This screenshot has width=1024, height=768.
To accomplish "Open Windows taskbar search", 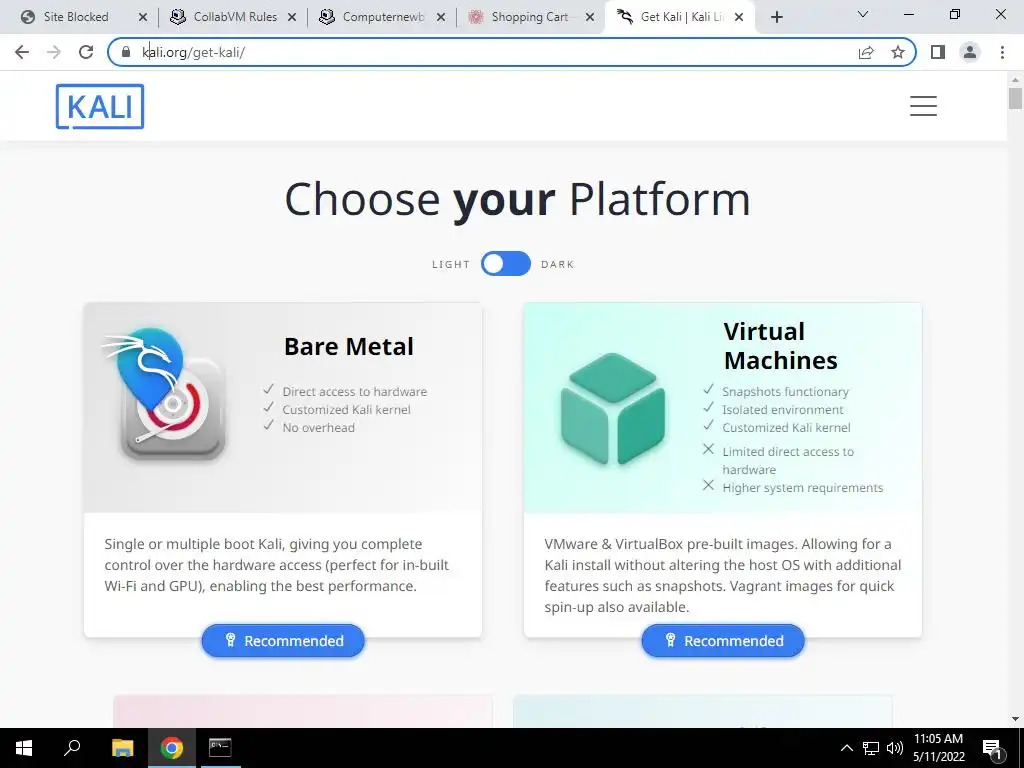I will pos(72,748).
